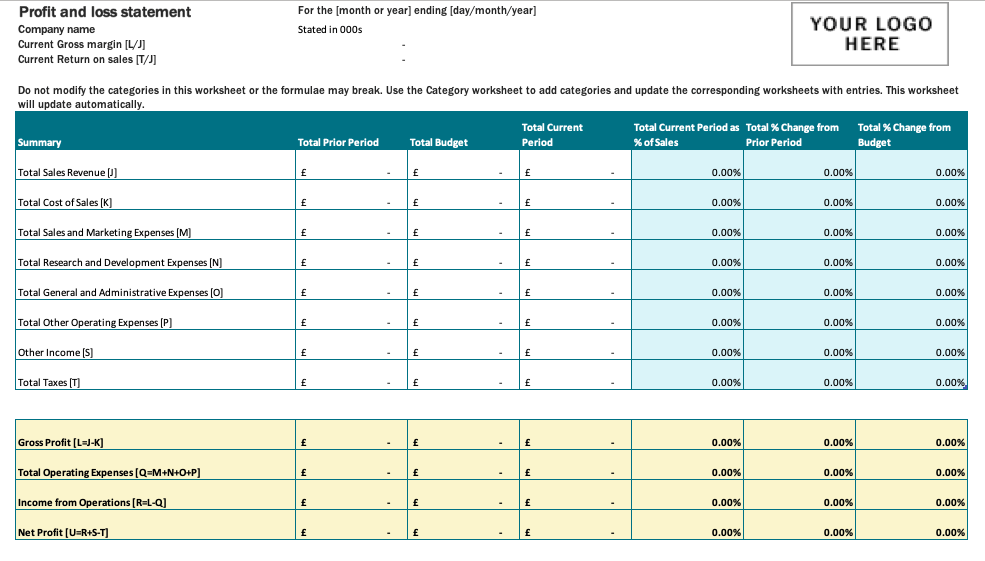Click Research and Development % change from prior cell

(799, 262)
